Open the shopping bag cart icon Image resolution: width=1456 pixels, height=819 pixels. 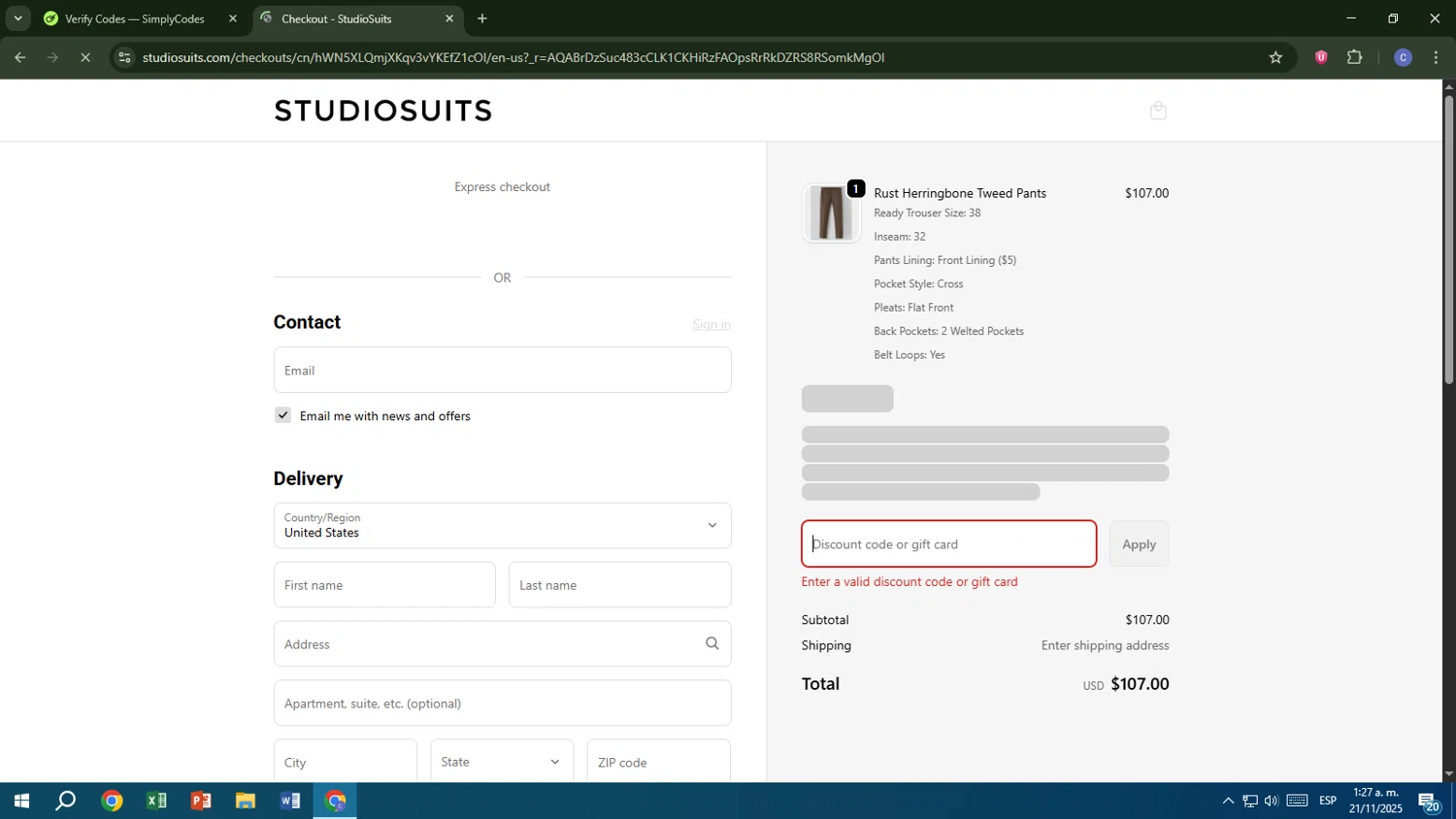pos(1158,111)
